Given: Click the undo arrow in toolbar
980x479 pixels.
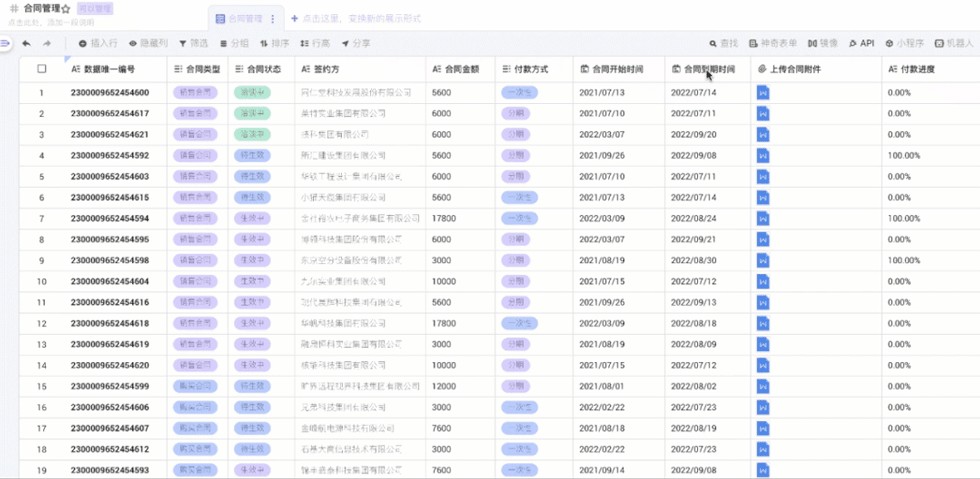Looking at the screenshot, I should click(26, 44).
